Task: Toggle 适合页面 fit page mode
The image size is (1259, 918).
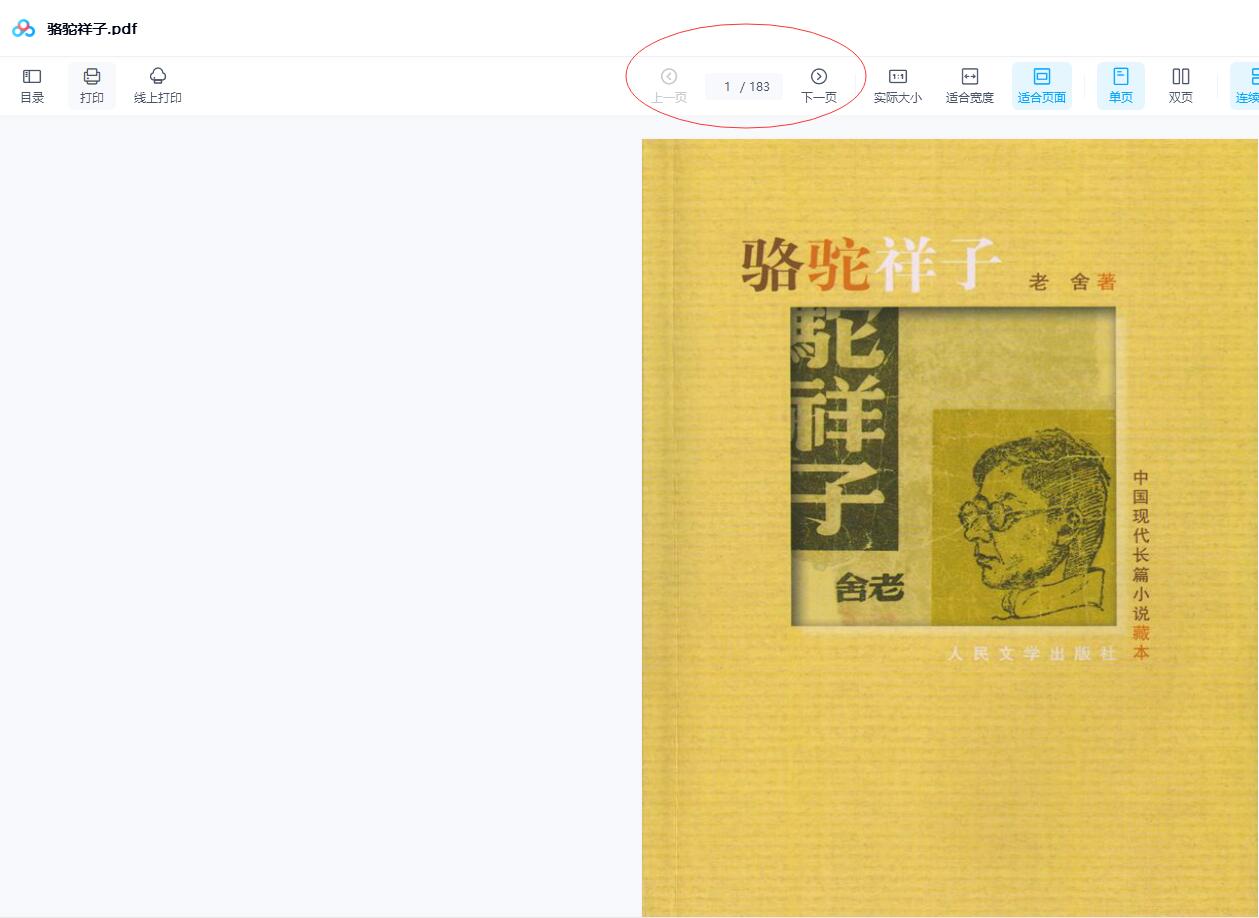Action: [x=1042, y=86]
